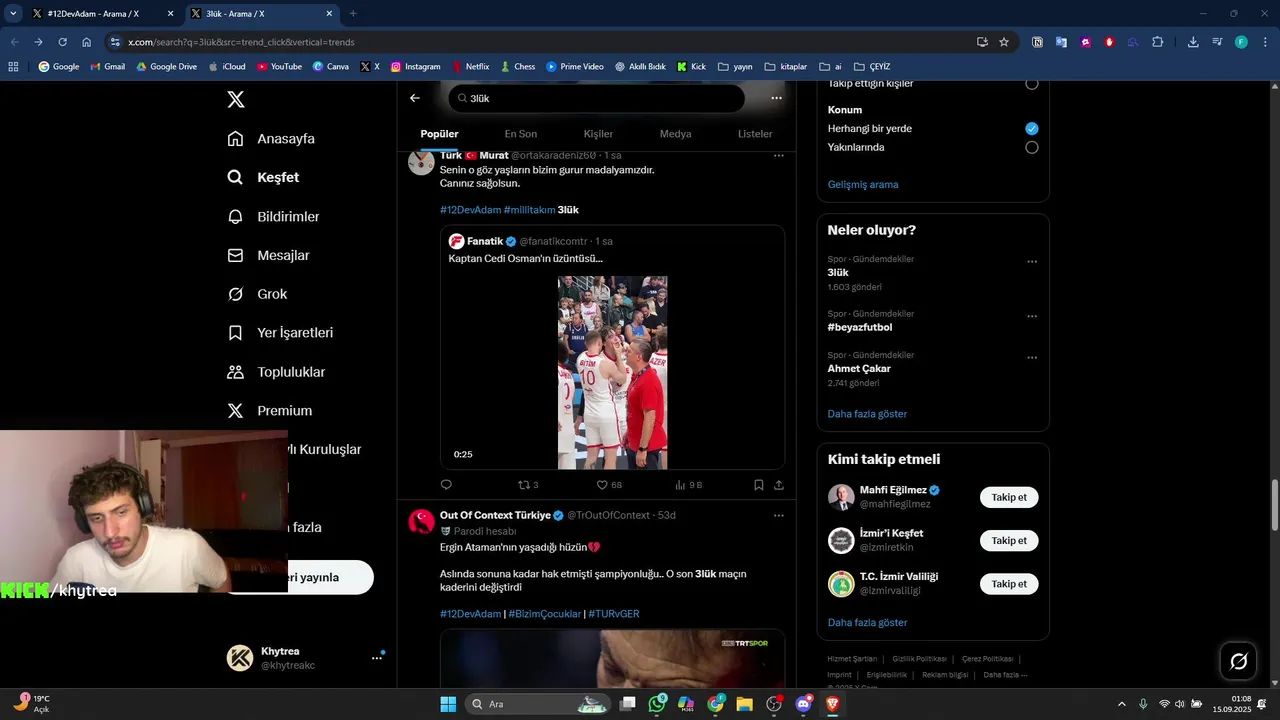Click the page vertical scrollbar
This screenshot has width=1280, height=720.
(1274, 505)
